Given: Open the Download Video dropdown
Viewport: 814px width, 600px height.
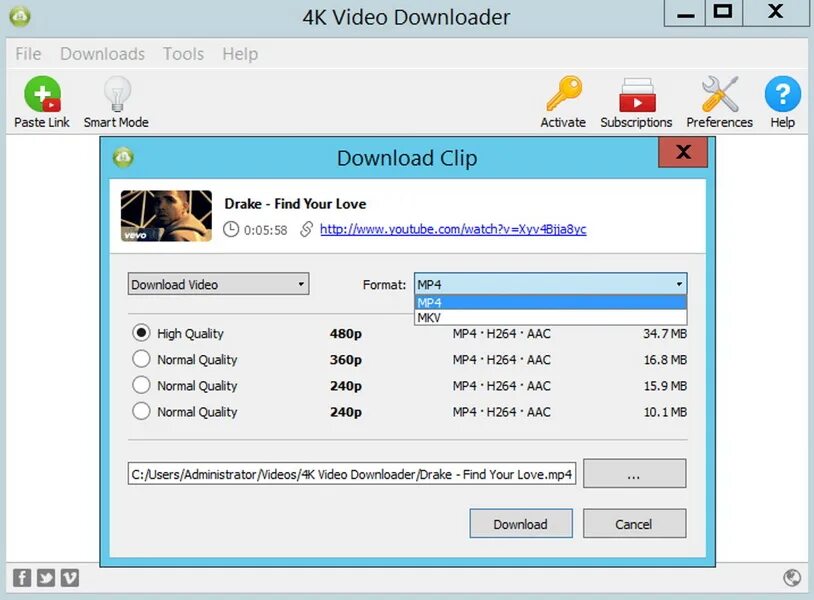Looking at the screenshot, I should click(219, 284).
